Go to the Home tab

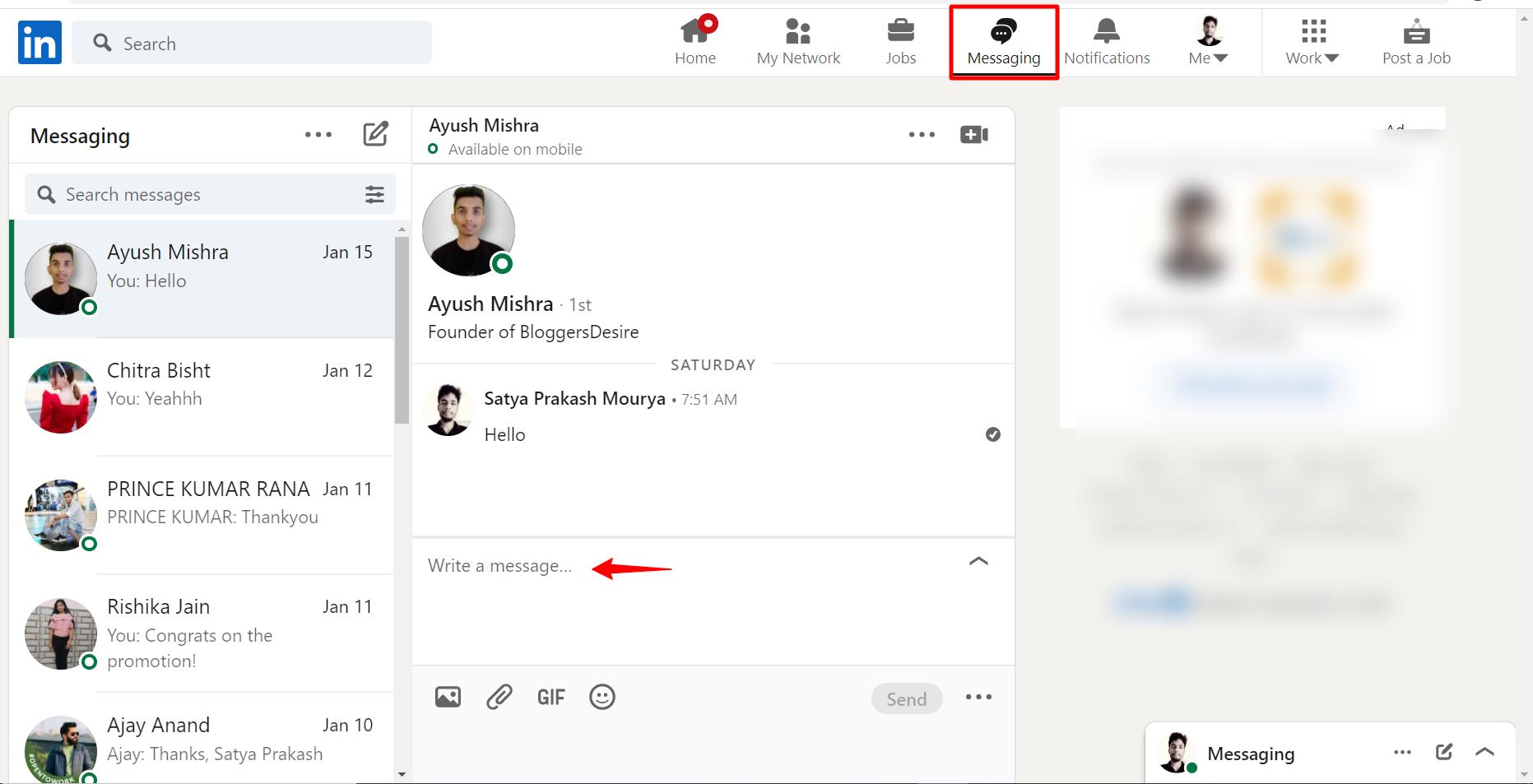[x=695, y=42]
